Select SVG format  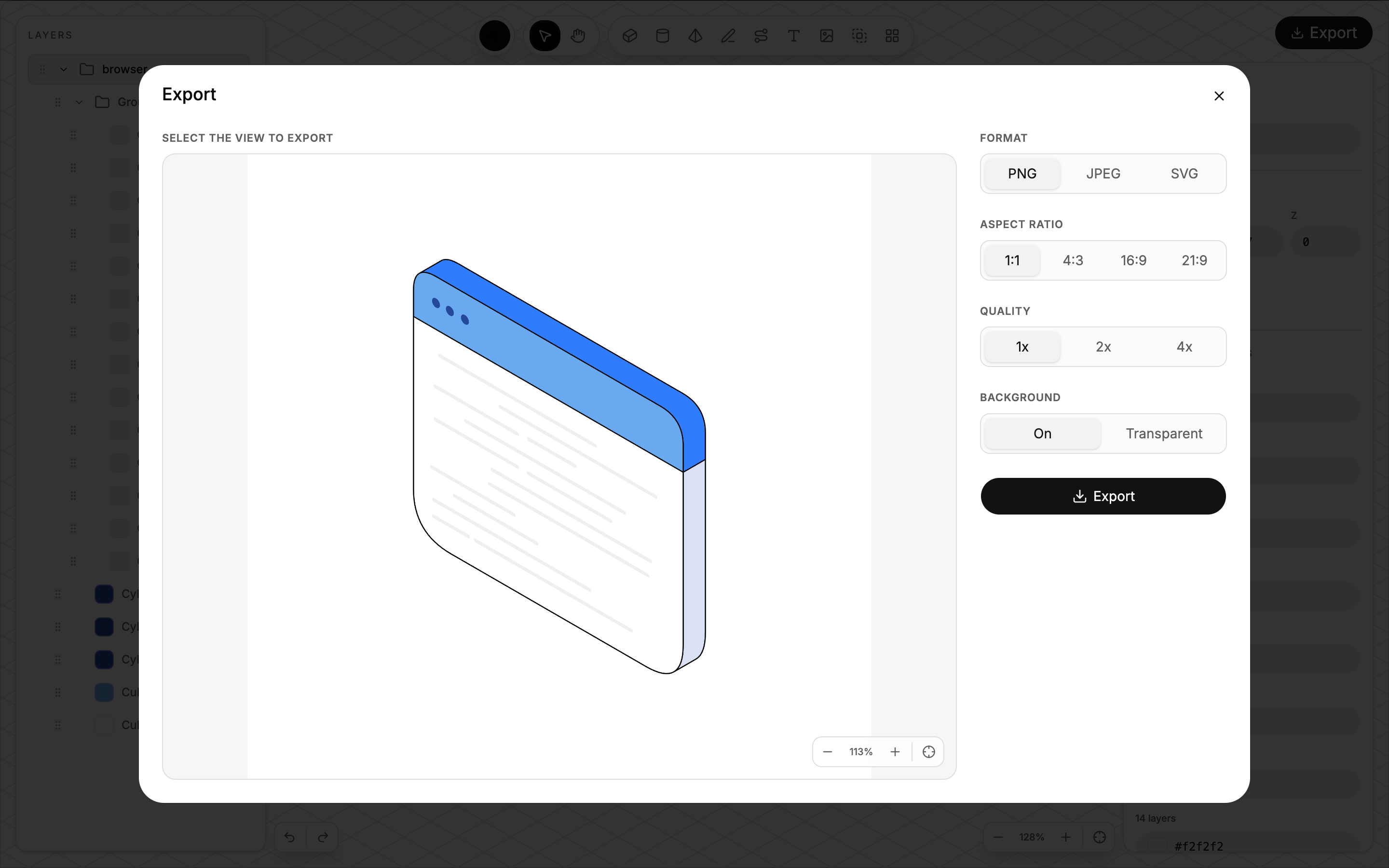coord(1184,174)
